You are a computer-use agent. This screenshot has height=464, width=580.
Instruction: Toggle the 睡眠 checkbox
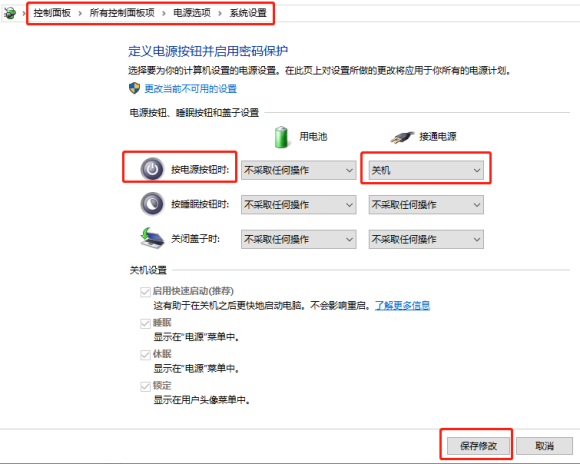tap(145, 323)
